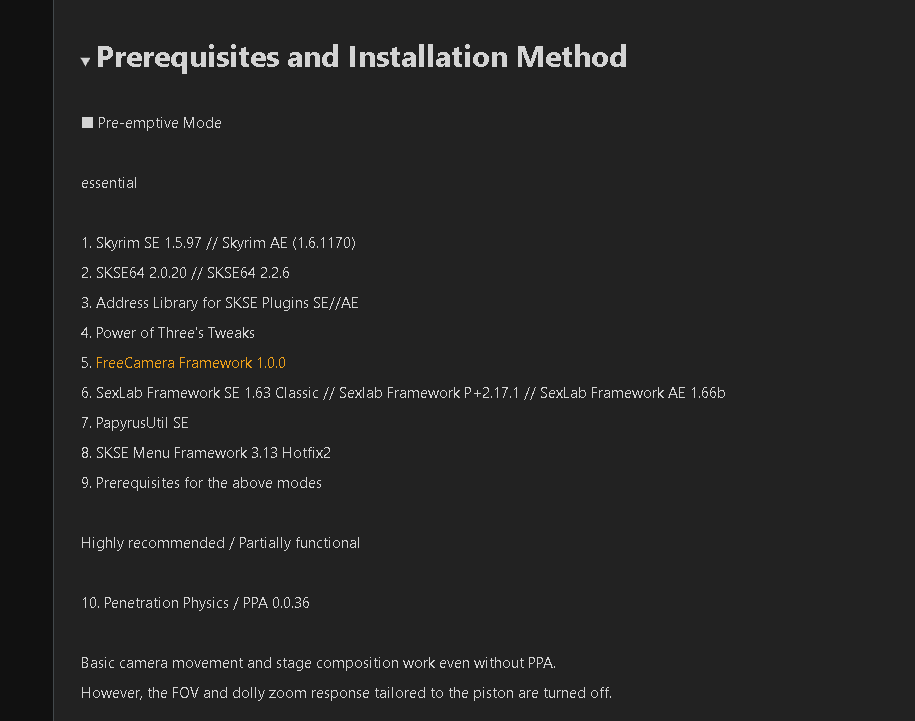This screenshot has width=915, height=721.
Task: Click Penetration Physics / PPA 0.0.36 entry
Action: pos(195,603)
